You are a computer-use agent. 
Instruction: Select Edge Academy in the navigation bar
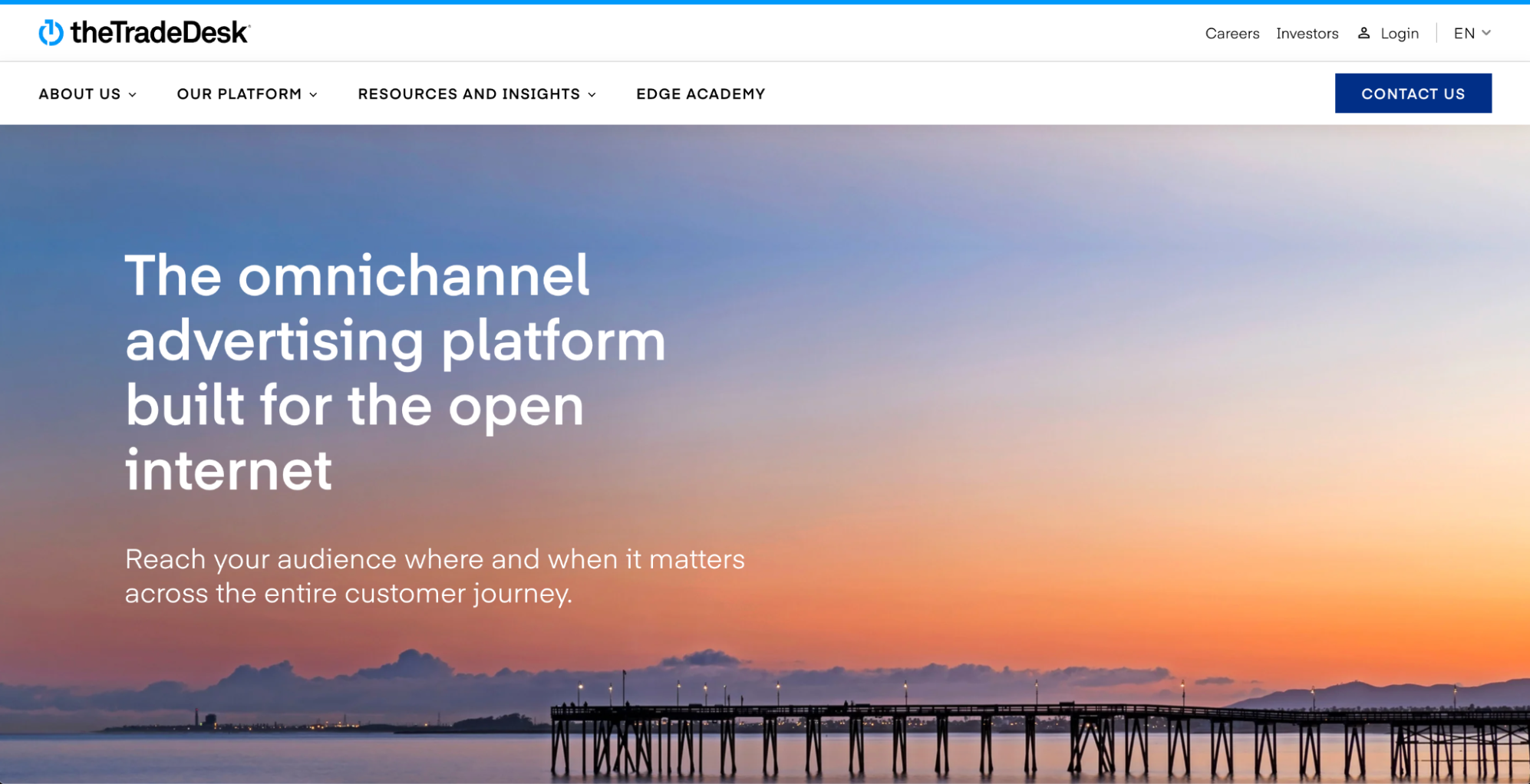click(x=699, y=93)
